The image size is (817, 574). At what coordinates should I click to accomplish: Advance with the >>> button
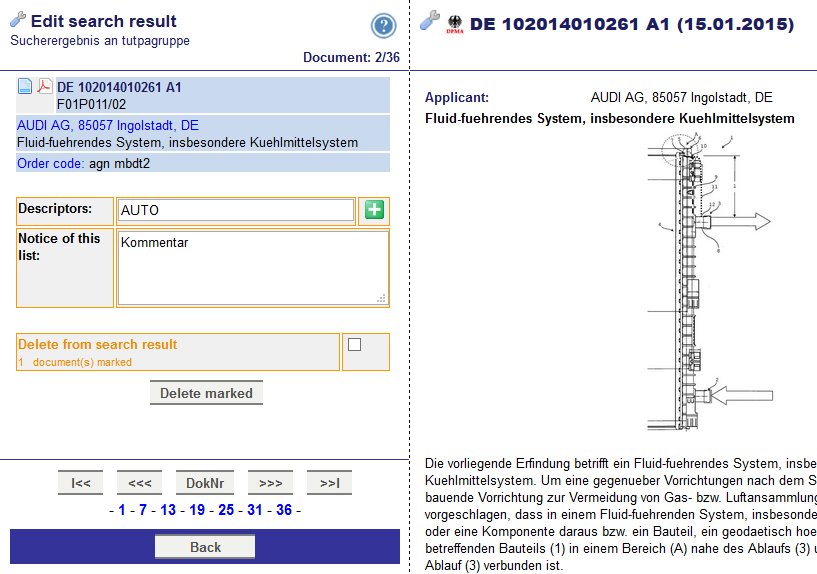point(270,483)
